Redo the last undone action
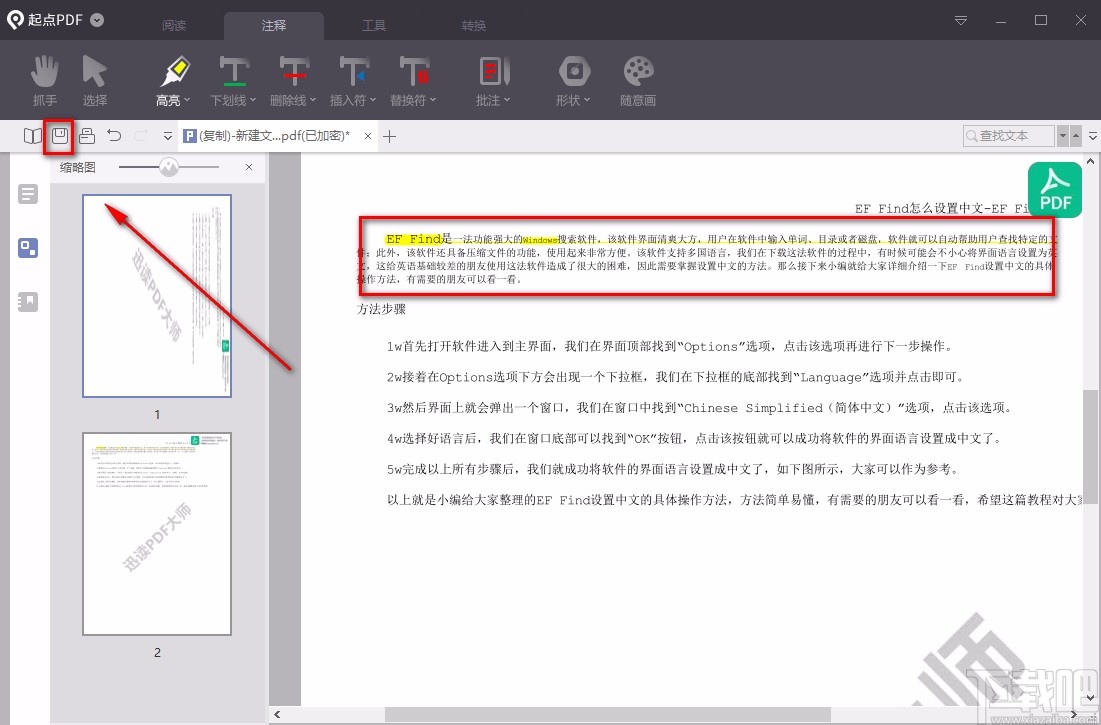This screenshot has height=725, width=1101. [140, 135]
